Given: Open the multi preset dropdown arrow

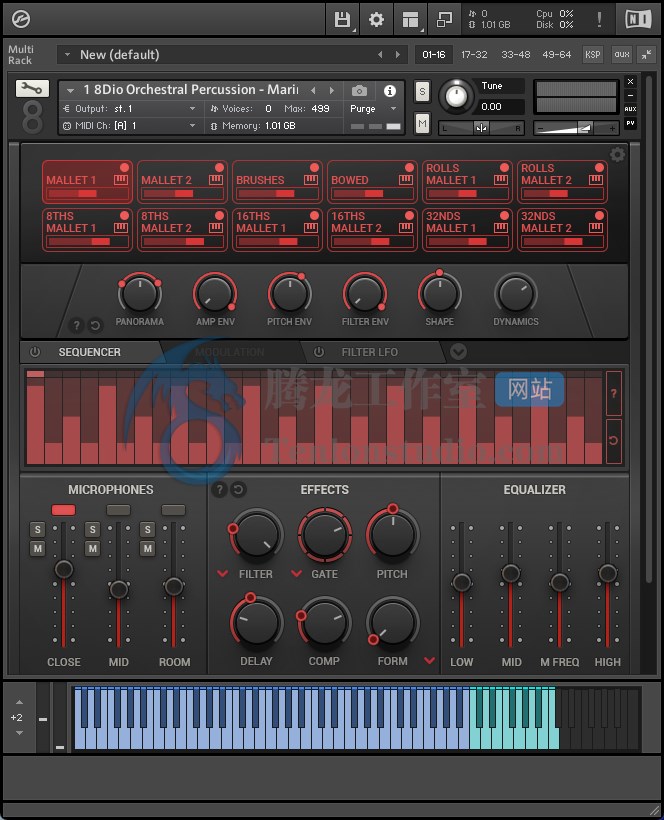Looking at the screenshot, I should tap(67, 54).
